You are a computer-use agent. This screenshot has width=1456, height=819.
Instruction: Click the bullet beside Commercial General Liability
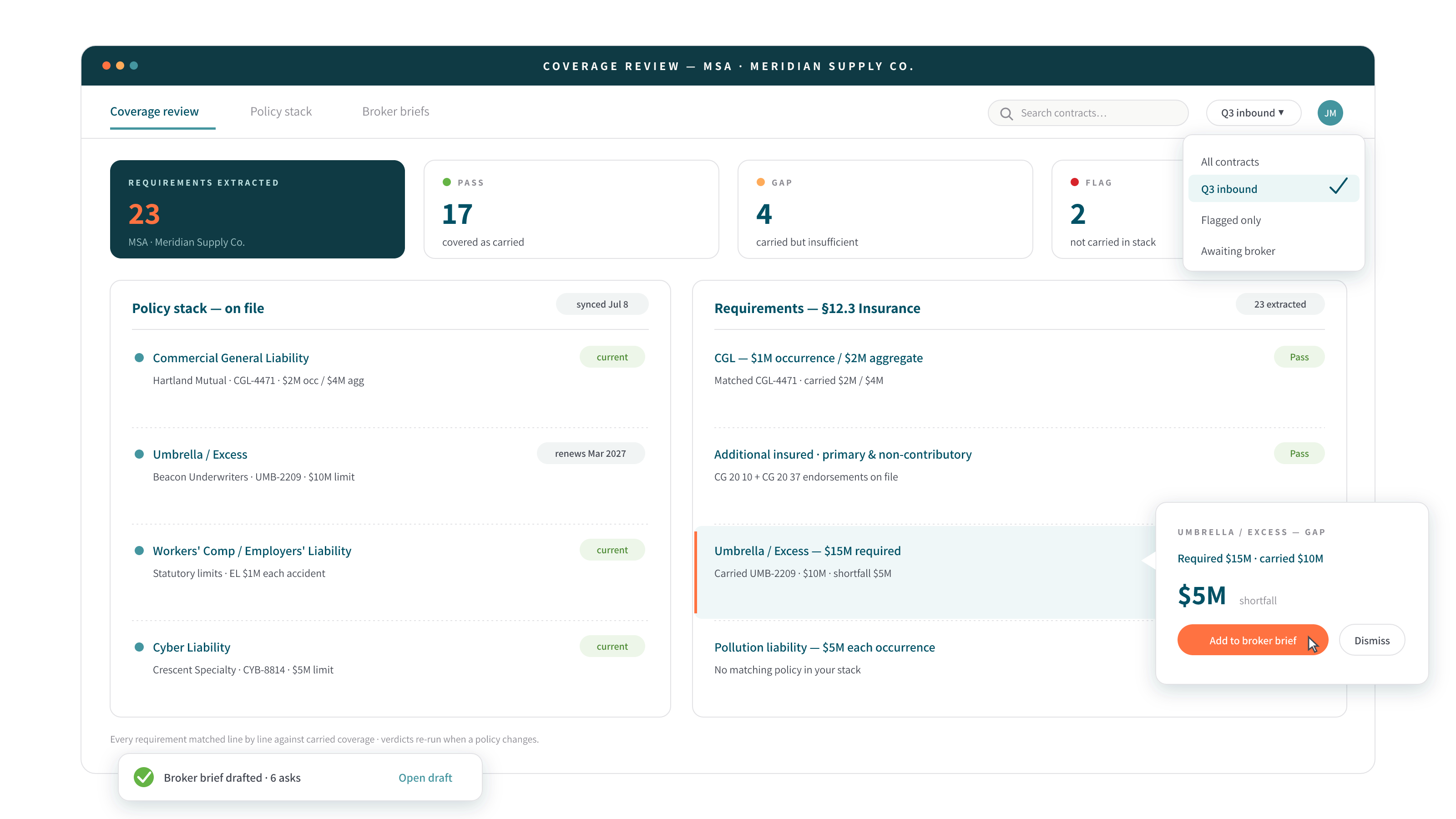click(x=139, y=358)
